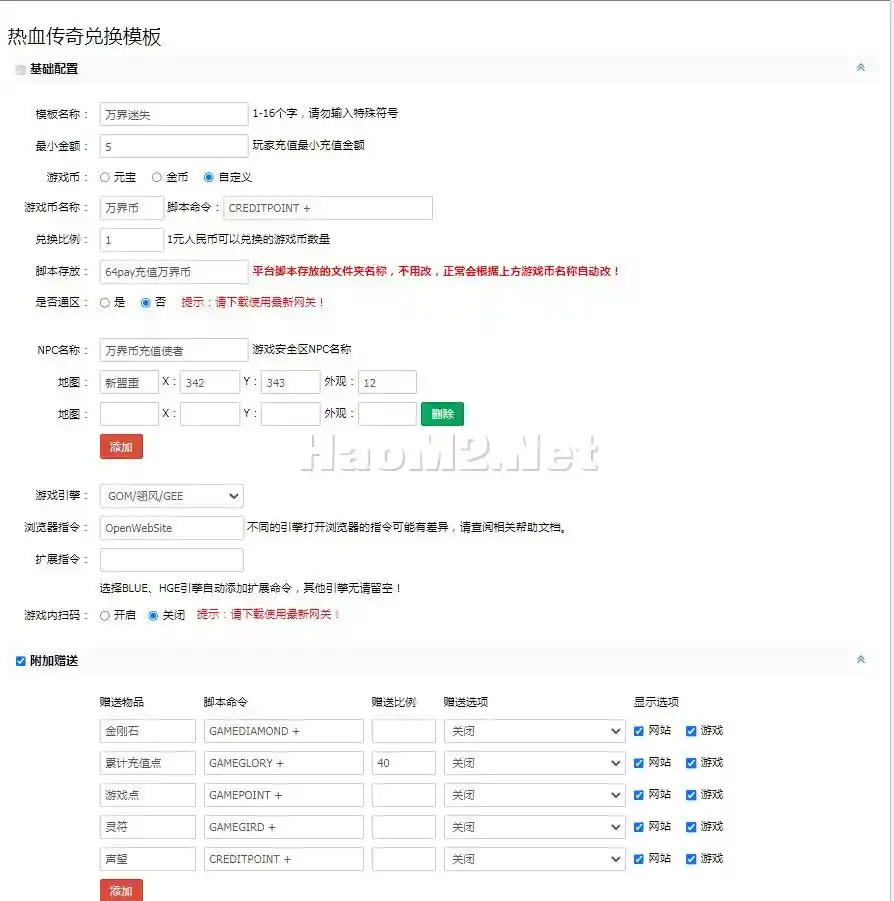Edit Y coordinate field with 343
Viewport: 894px width, 901px height.
pos(291,382)
